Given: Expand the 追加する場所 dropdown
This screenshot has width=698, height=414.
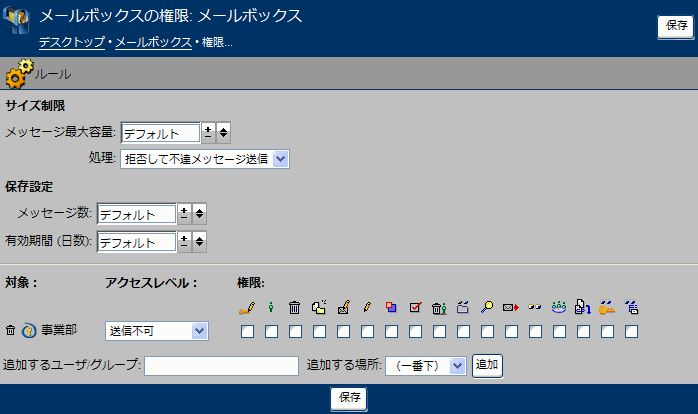Looking at the screenshot, I should coord(426,366).
